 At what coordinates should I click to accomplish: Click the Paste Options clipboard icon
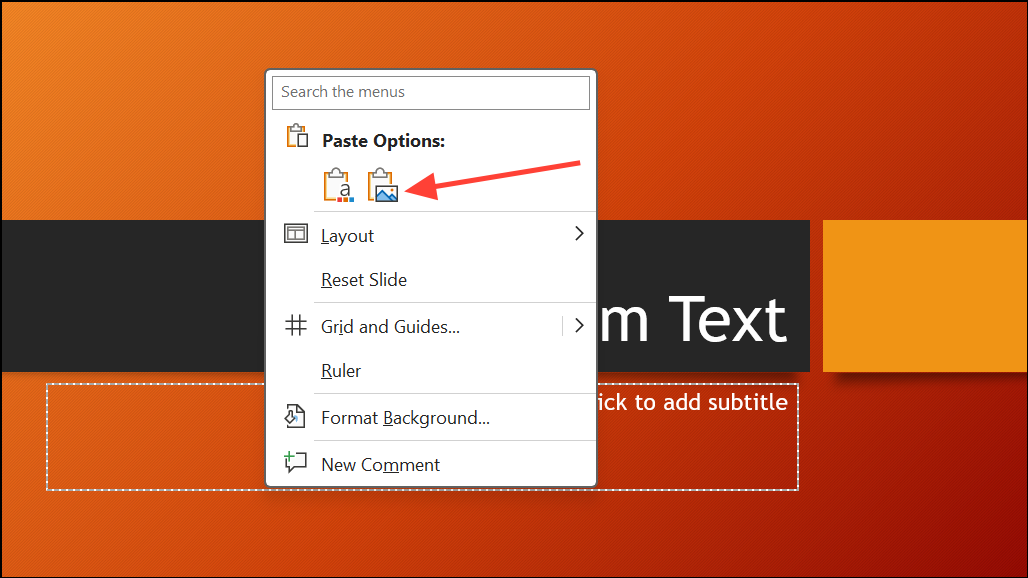point(296,136)
